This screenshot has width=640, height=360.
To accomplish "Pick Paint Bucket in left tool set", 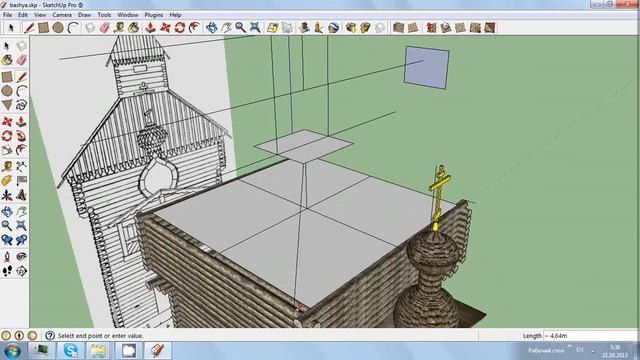I will (7, 60).
